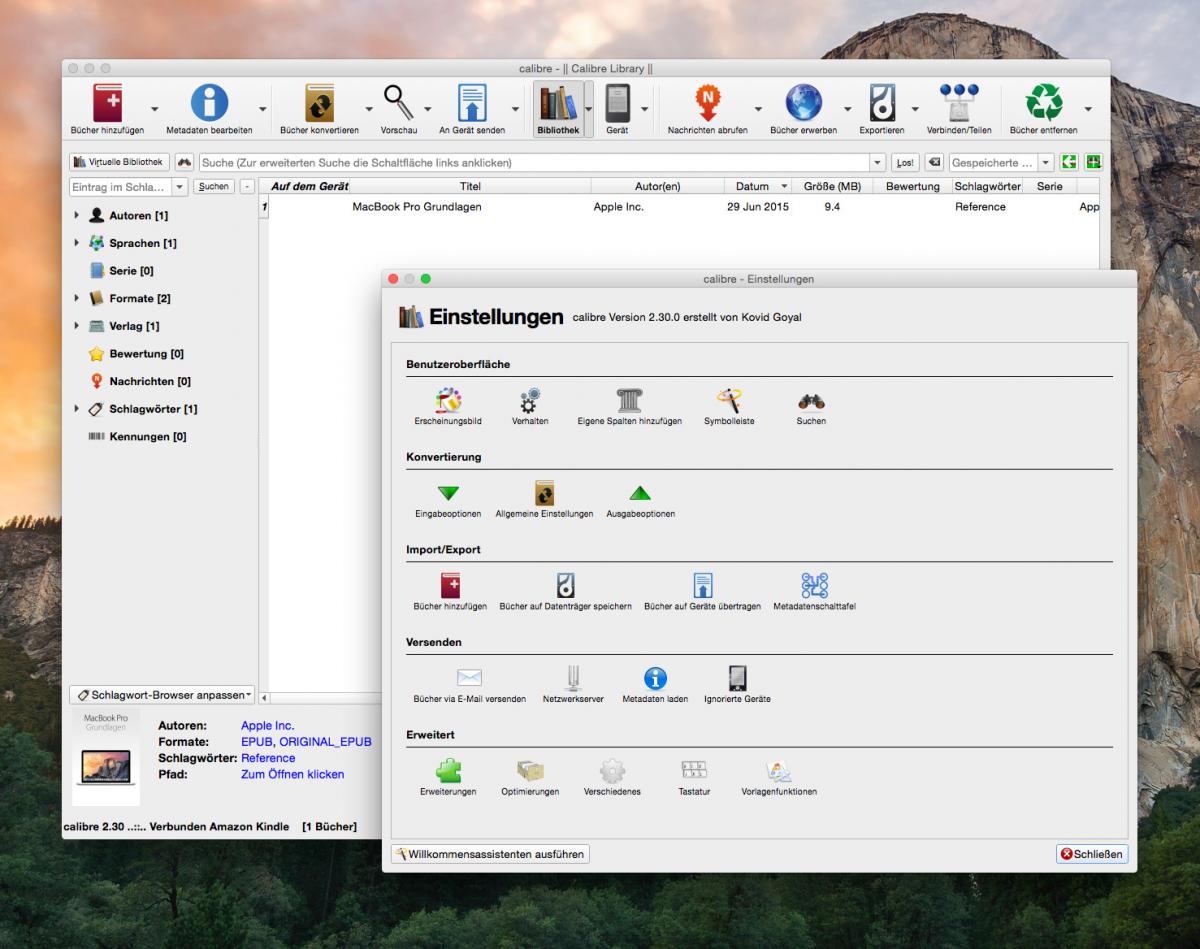The width and height of the screenshot is (1200, 949).
Task: Open the Metadatenschalttafel settings
Action: click(x=814, y=585)
